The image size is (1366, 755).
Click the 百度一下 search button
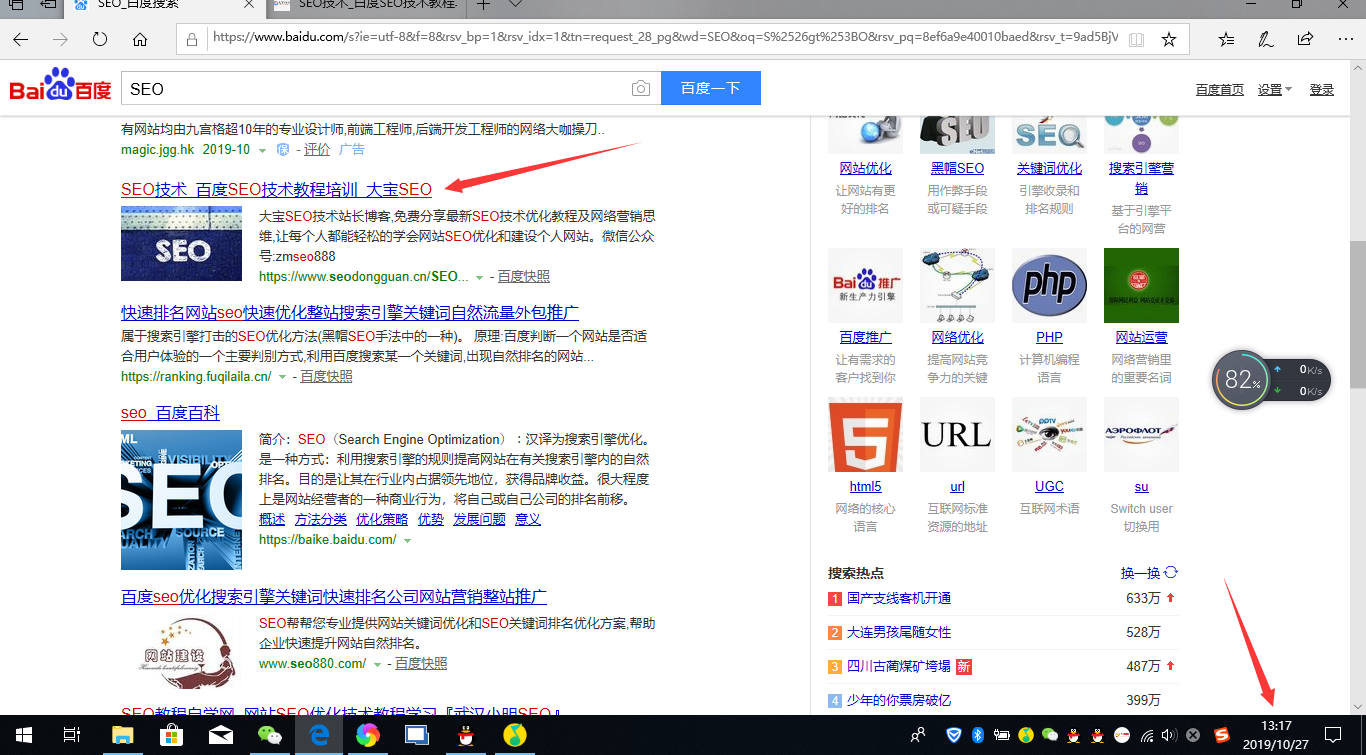[x=711, y=88]
